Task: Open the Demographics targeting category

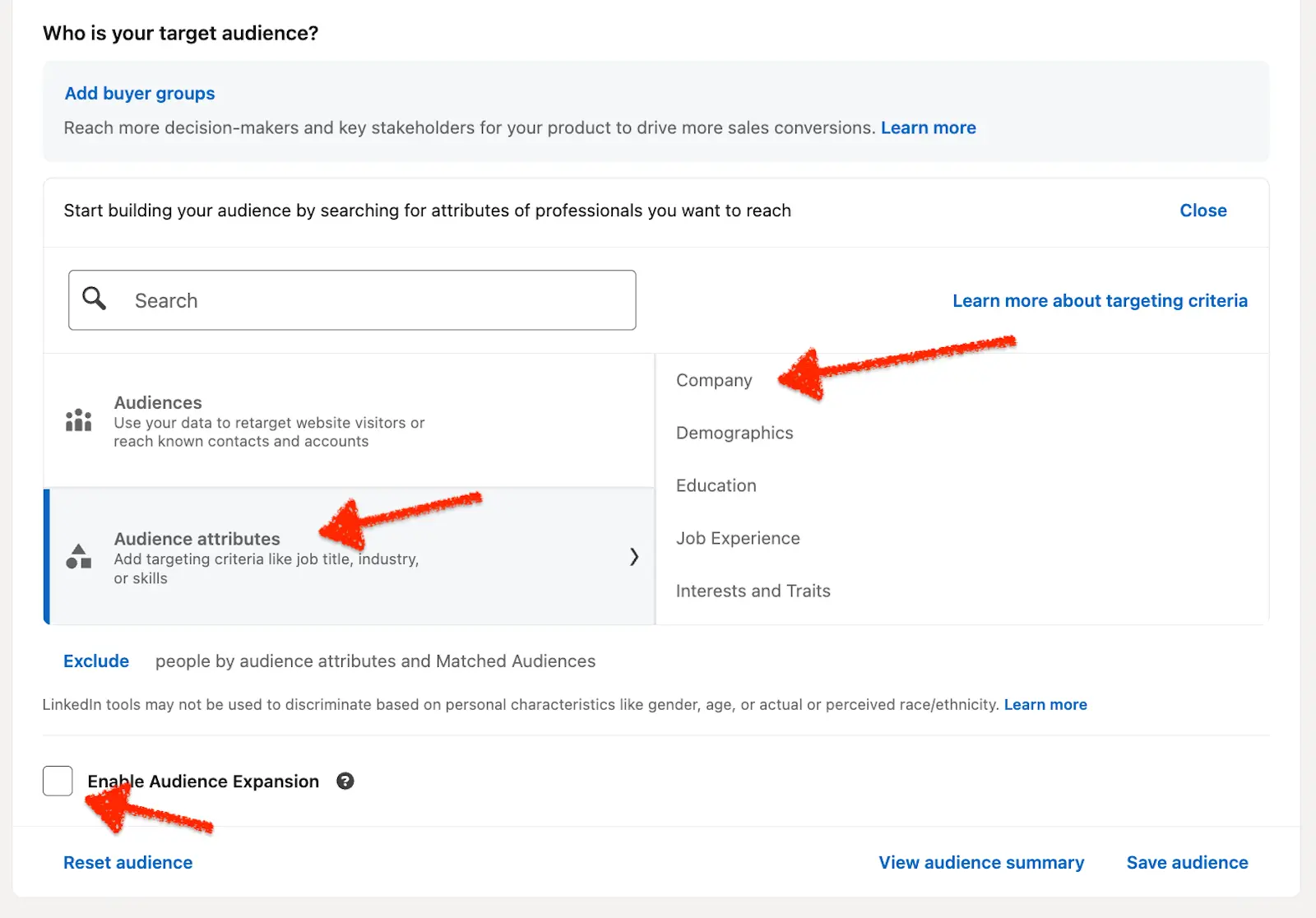Action: [734, 433]
